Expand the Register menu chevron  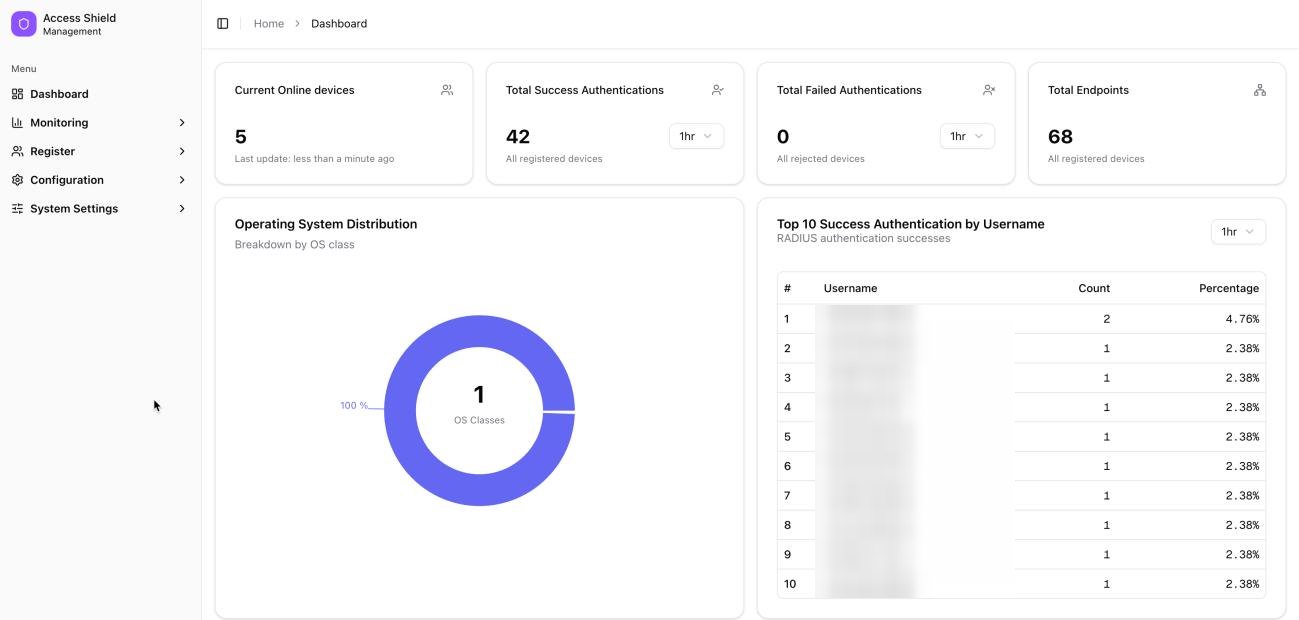pos(182,152)
